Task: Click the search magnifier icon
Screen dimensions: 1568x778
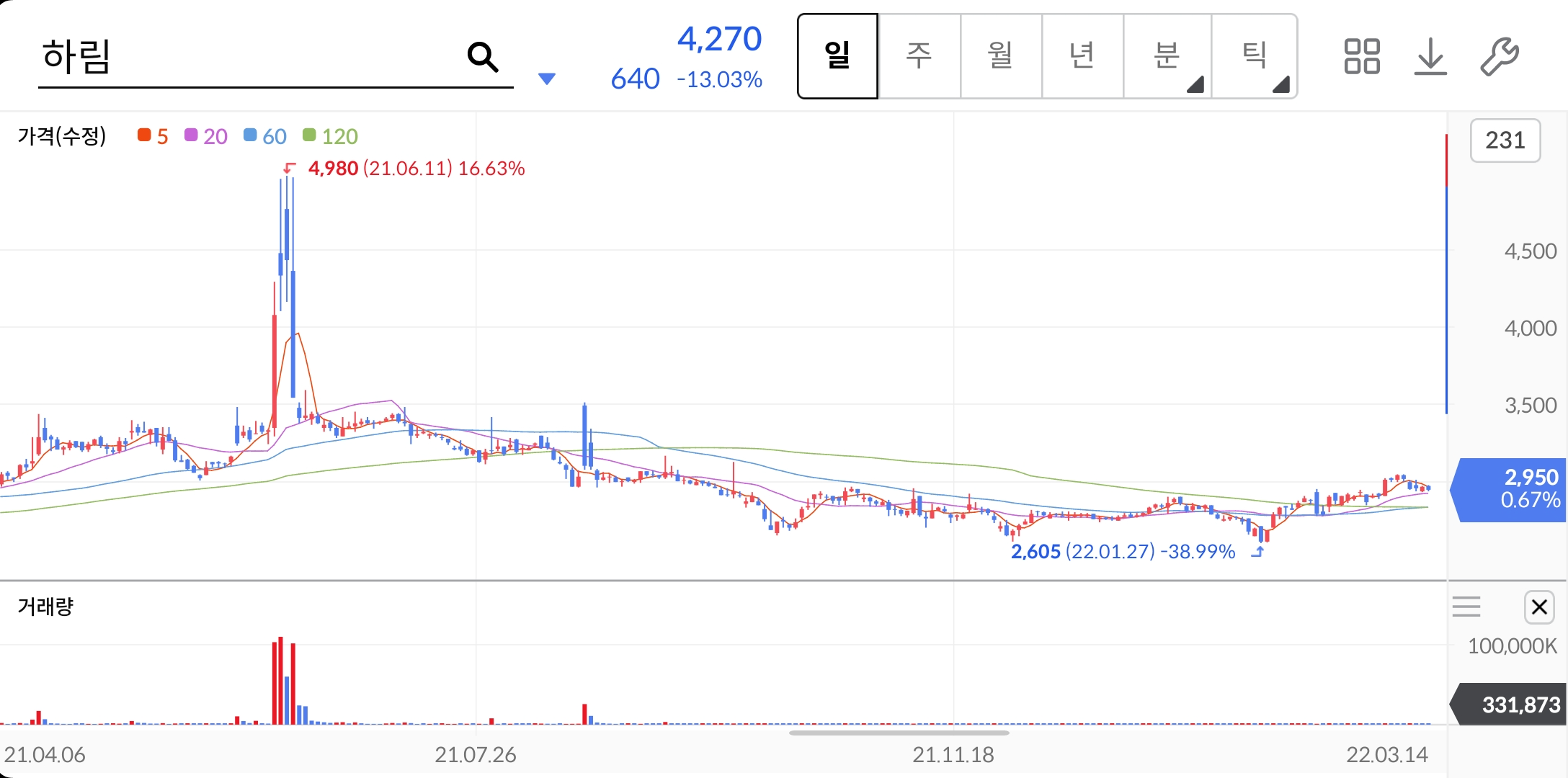Action: [482, 57]
